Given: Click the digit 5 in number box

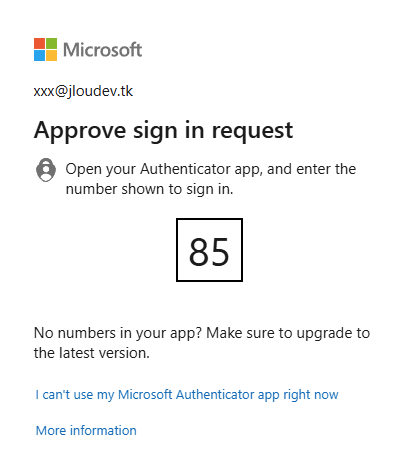Looking at the screenshot, I should coord(220,252).
